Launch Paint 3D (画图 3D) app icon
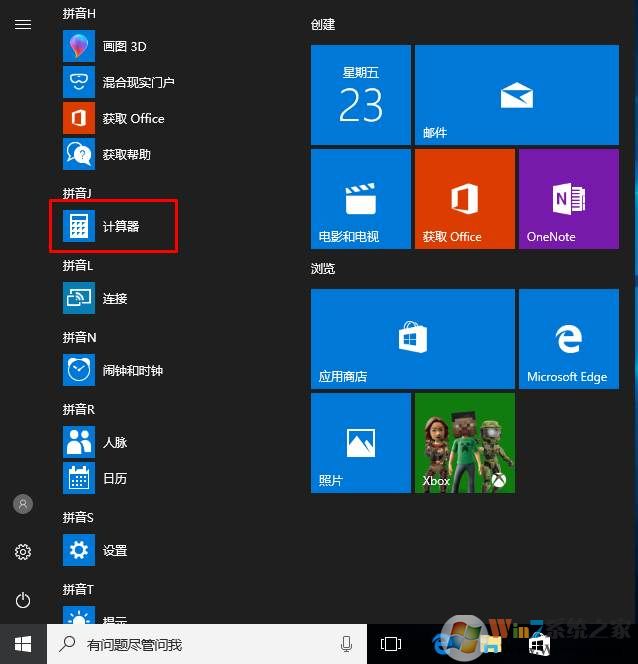The width and height of the screenshot is (638, 664). (79, 46)
